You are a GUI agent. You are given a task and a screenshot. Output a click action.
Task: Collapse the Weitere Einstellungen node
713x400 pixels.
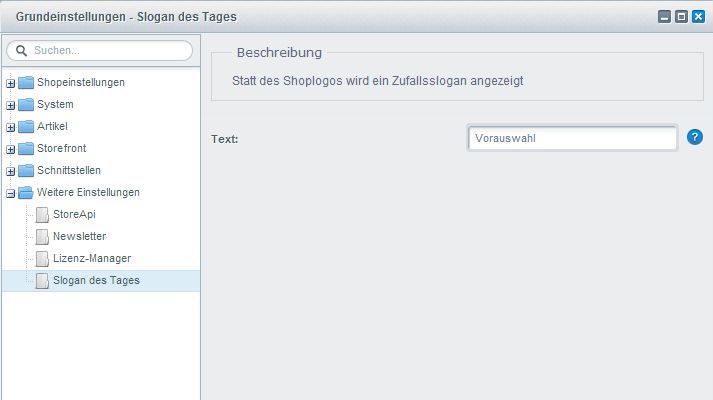click(10, 193)
